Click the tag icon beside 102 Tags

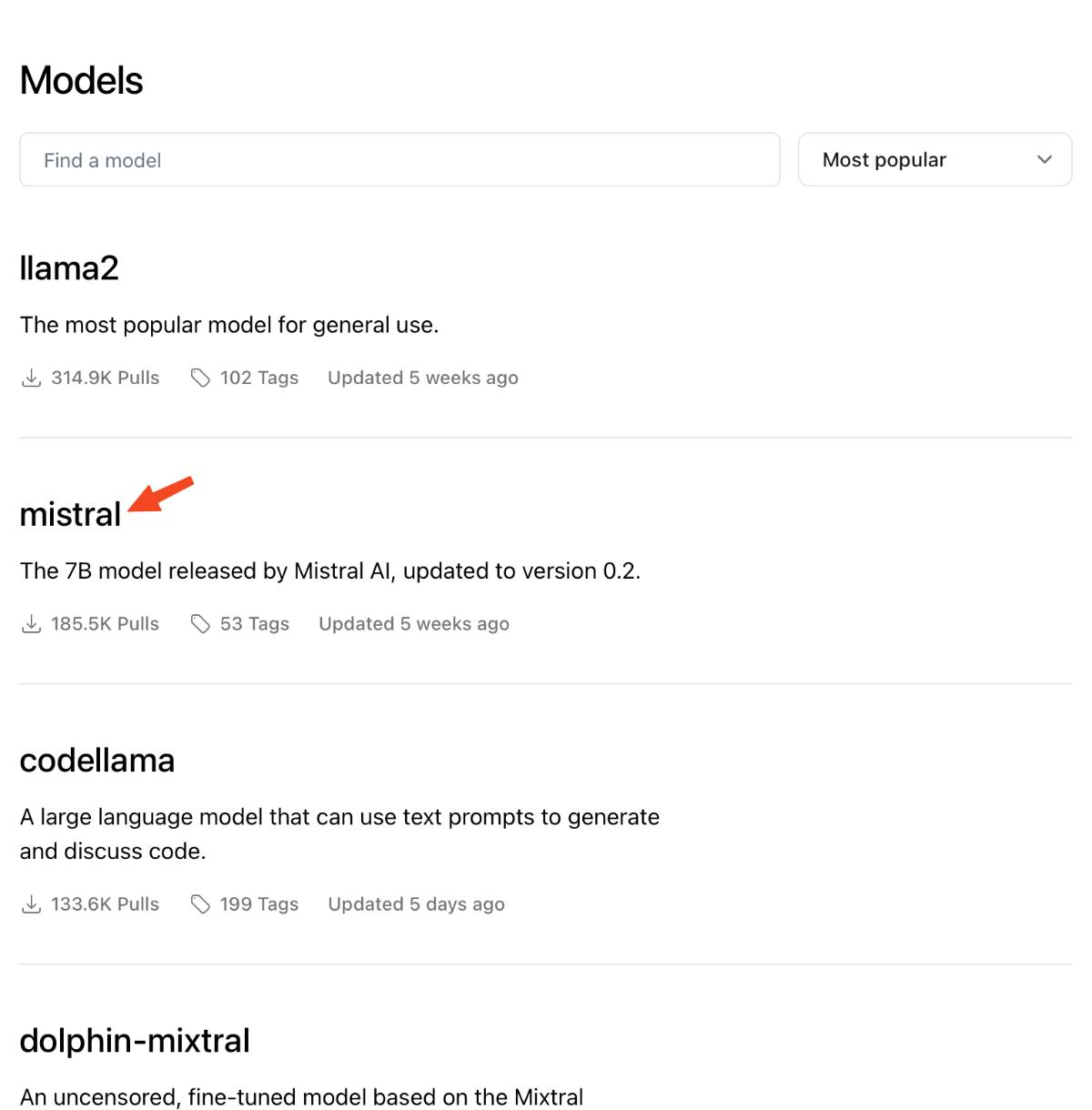[x=200, y=378]
